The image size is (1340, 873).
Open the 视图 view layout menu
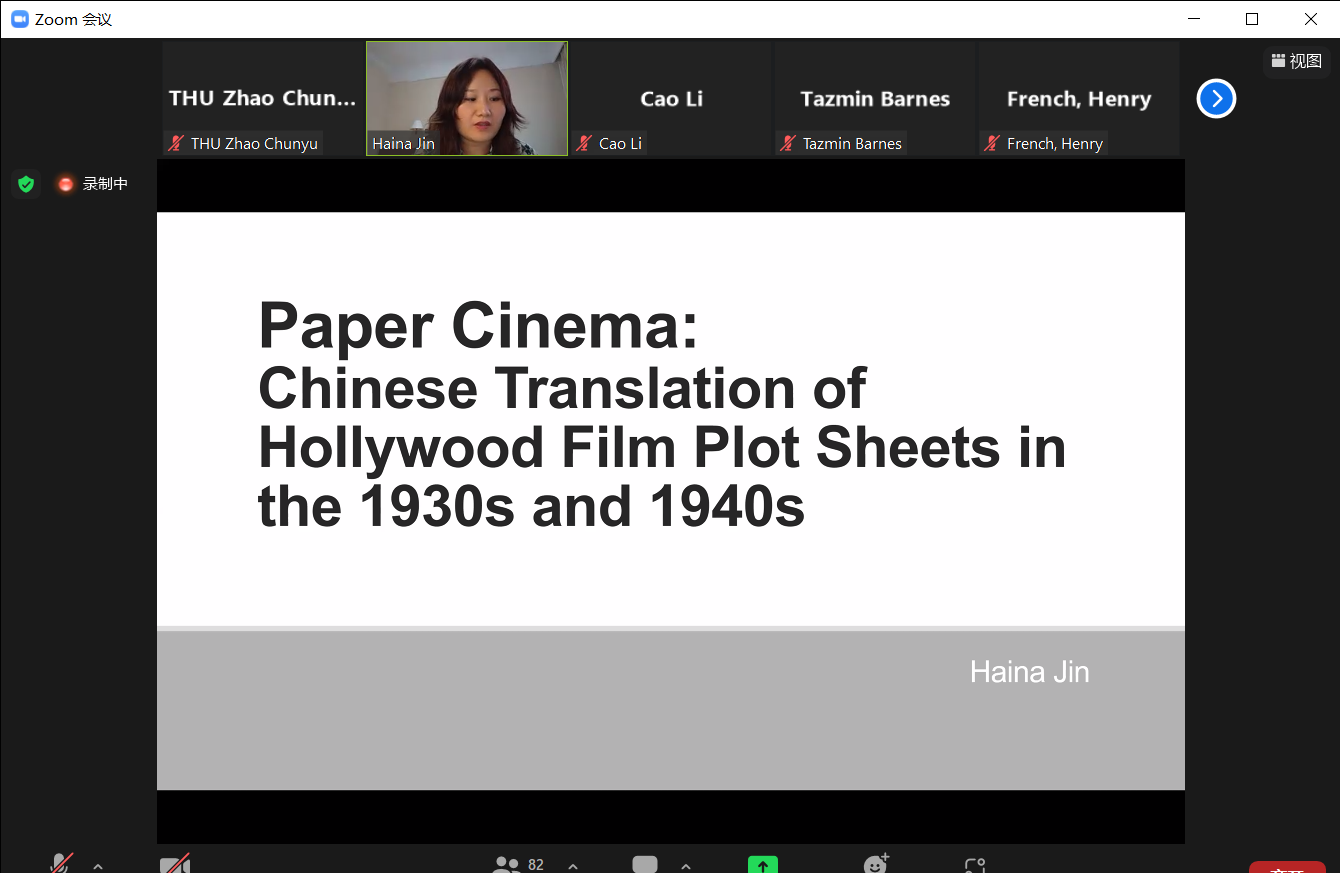coord(1296,61)
